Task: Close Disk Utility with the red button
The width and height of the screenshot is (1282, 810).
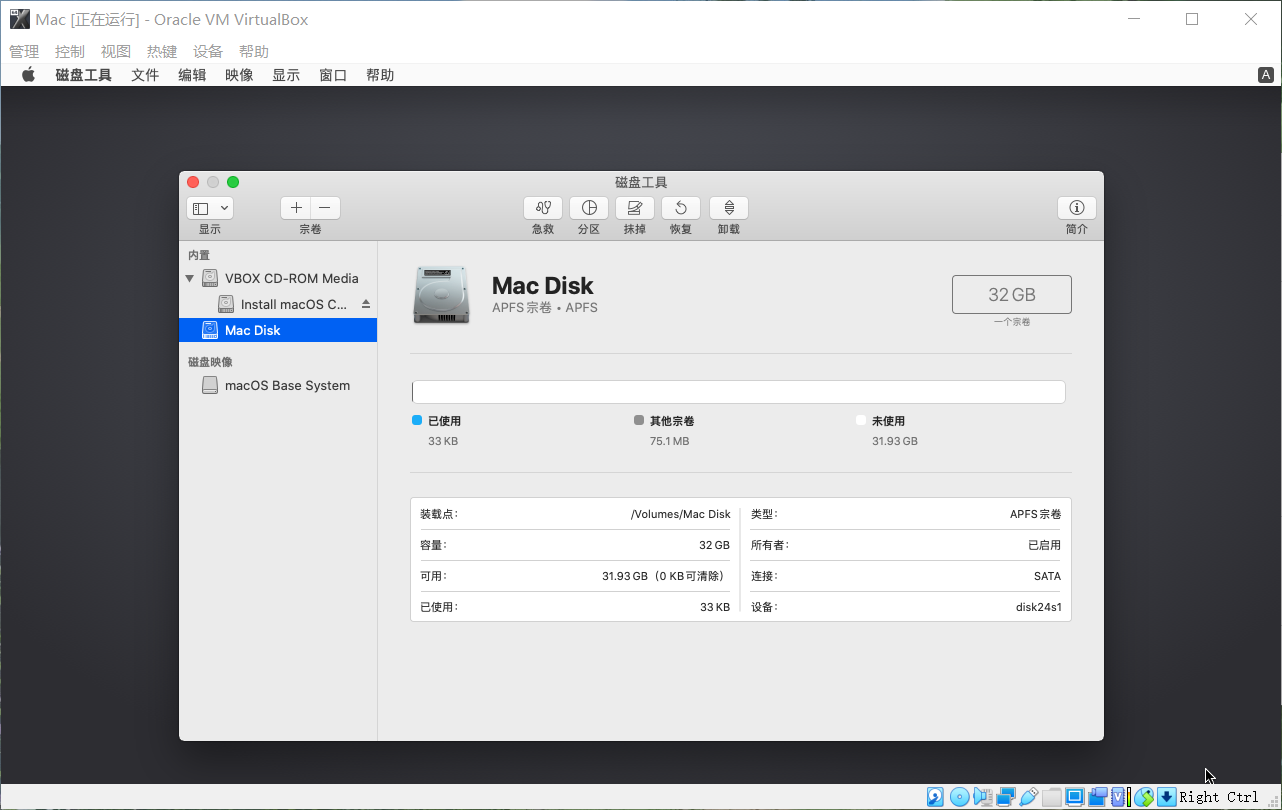Action: 193,182
